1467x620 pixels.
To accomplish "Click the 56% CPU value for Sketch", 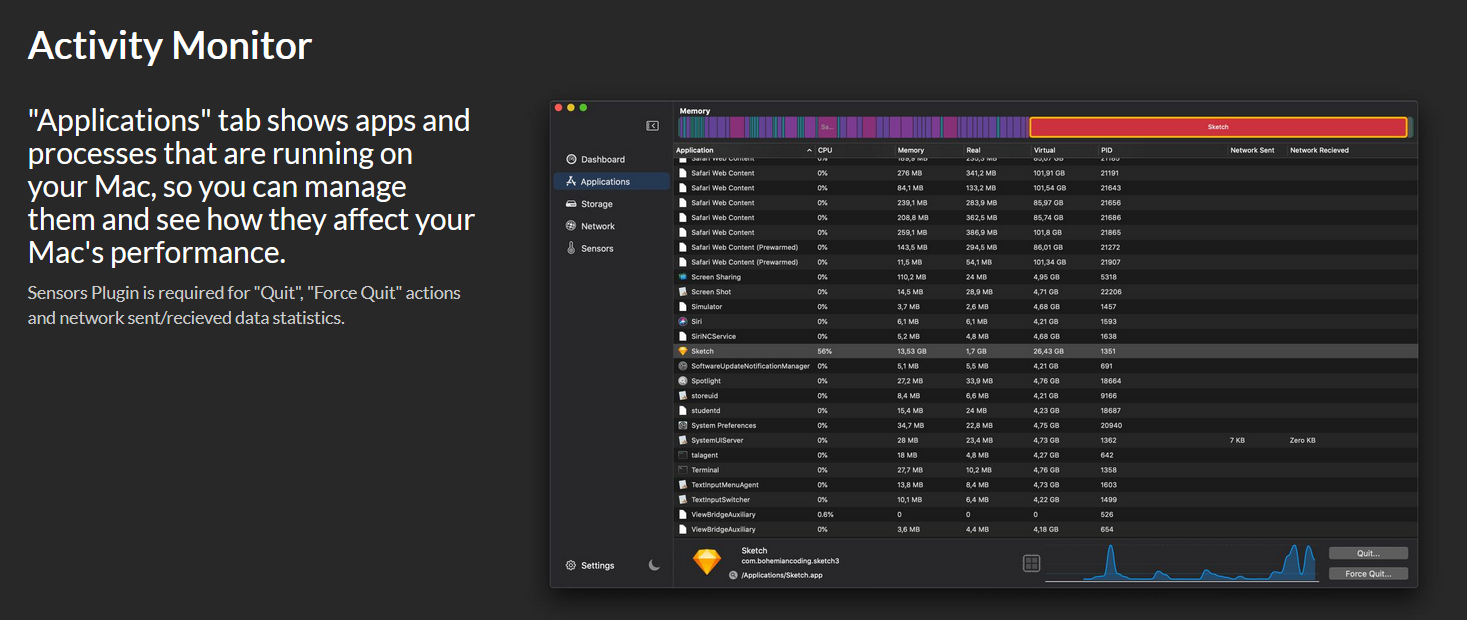I will click(x=825, y=351).
